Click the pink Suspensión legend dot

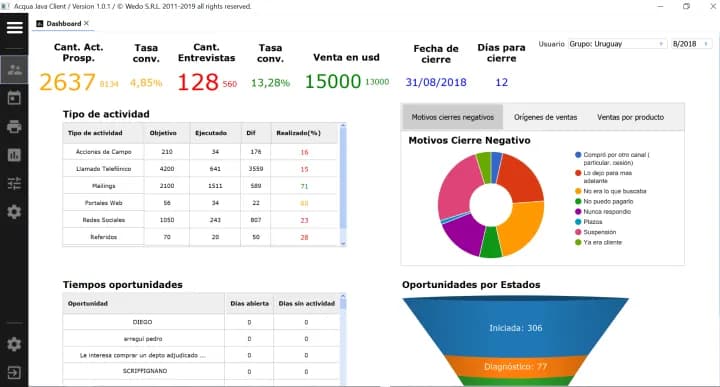coord(578,232)
